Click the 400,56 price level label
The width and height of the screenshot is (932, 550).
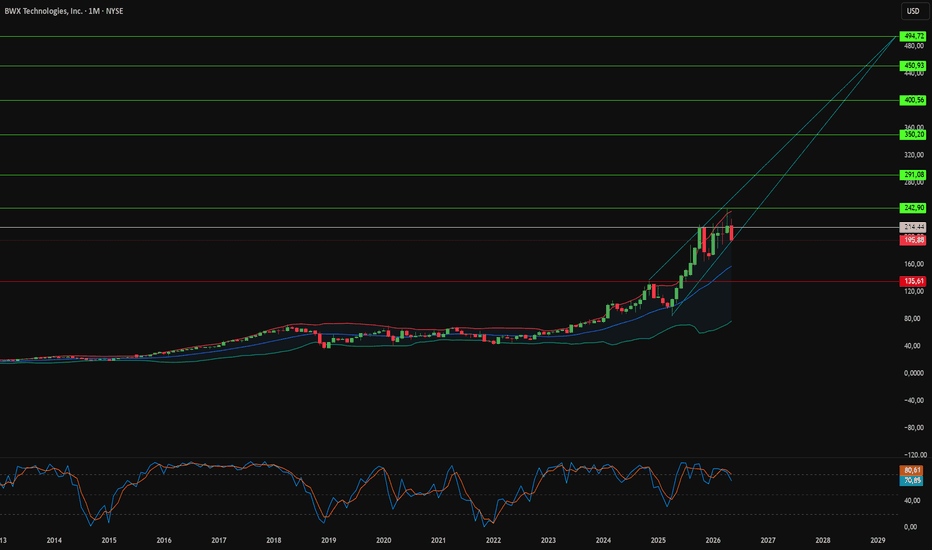913,100
